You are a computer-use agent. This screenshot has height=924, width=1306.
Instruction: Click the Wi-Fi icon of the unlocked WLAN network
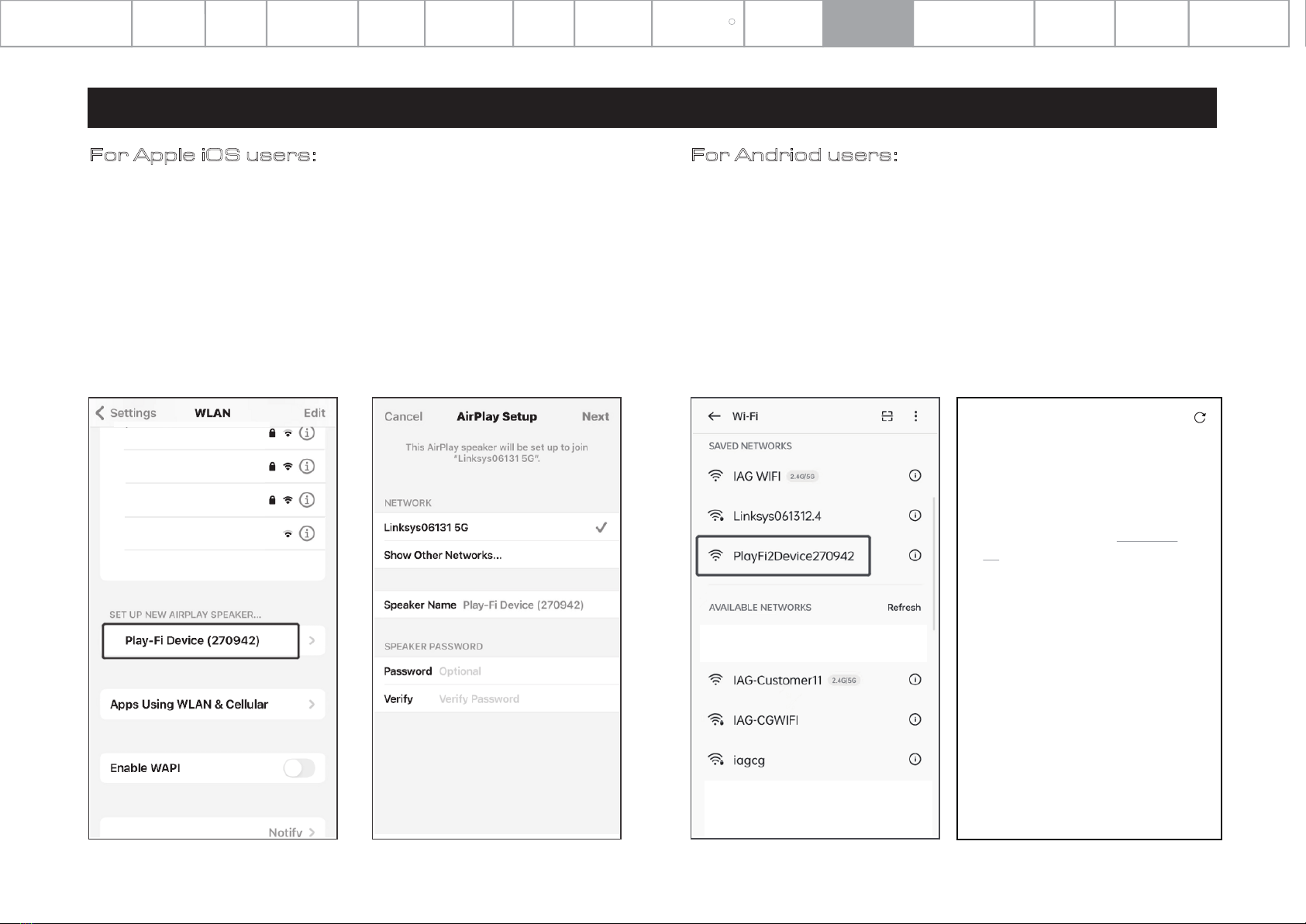tap(288, 534)
